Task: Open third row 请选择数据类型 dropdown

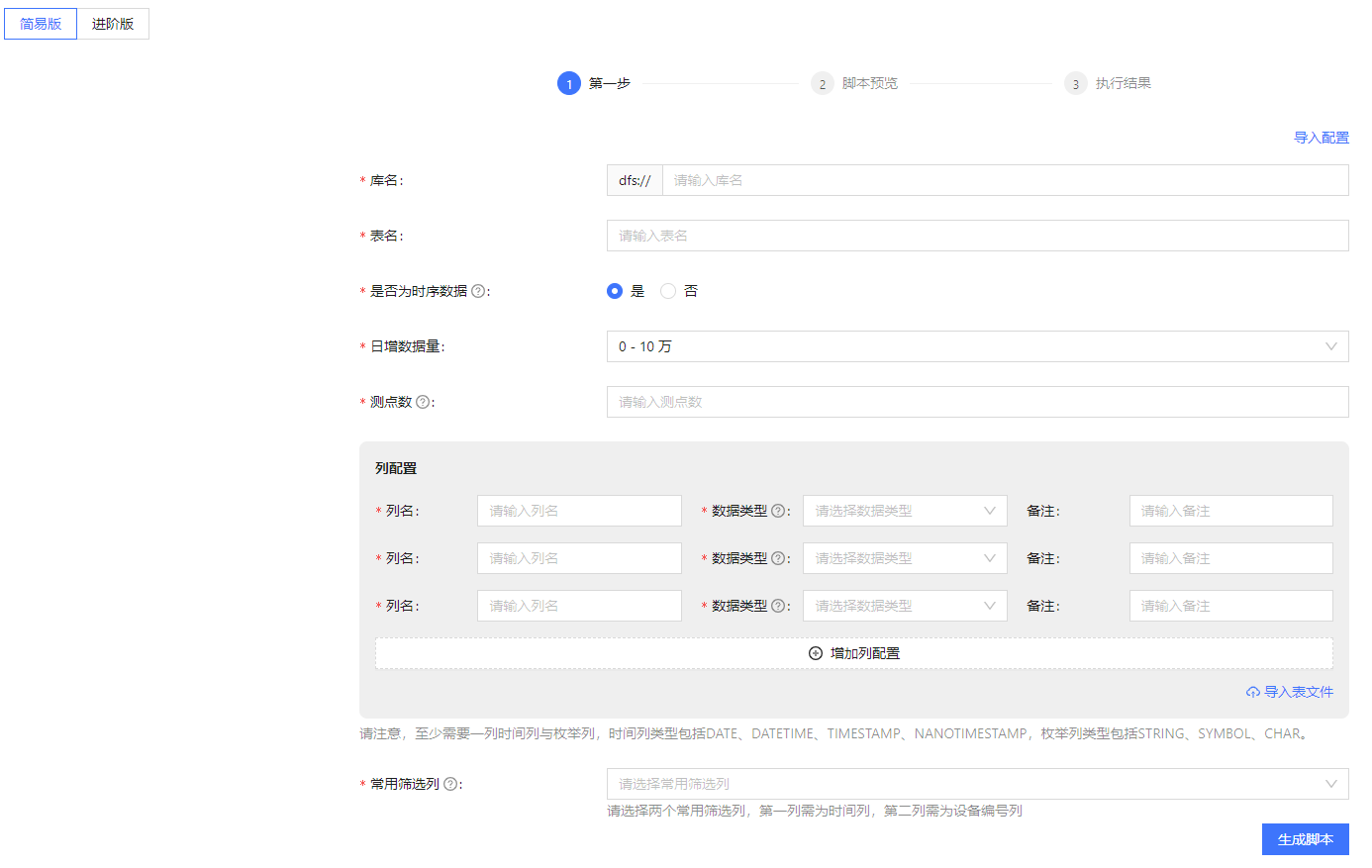Action: pos(905,606)
